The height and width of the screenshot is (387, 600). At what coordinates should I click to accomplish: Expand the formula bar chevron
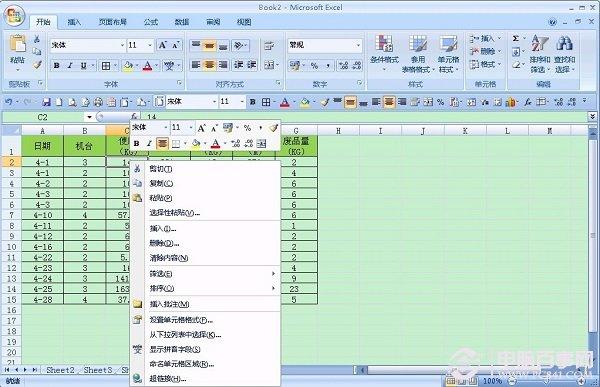coord(592,116)
